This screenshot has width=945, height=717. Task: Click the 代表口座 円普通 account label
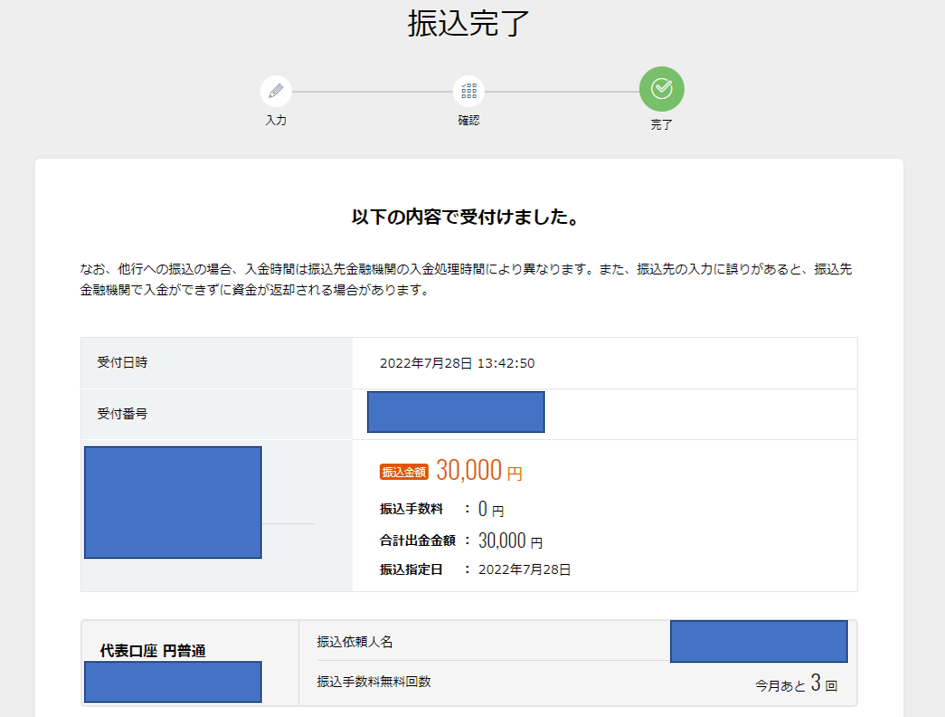160,650
